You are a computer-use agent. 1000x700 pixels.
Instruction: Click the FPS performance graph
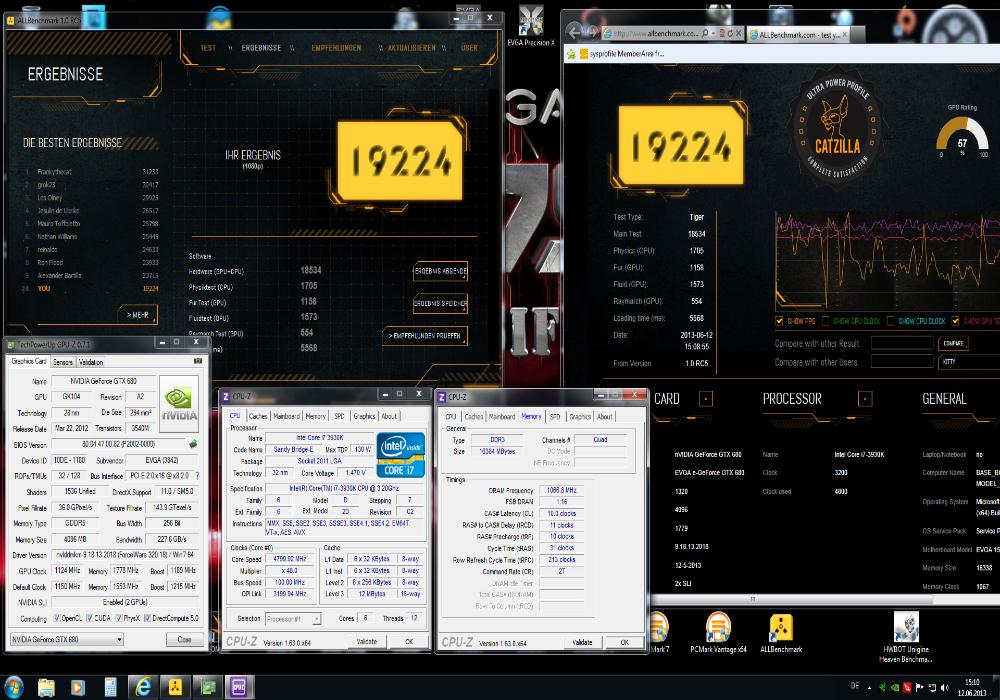coord(888,261)
